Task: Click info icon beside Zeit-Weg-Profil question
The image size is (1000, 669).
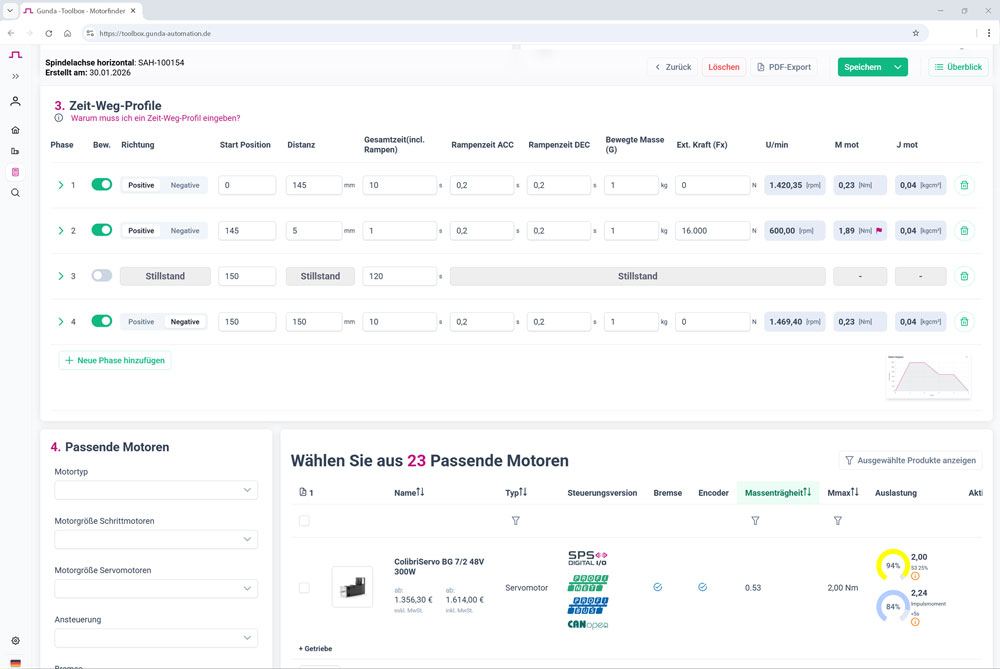Action: coord(59,118)
